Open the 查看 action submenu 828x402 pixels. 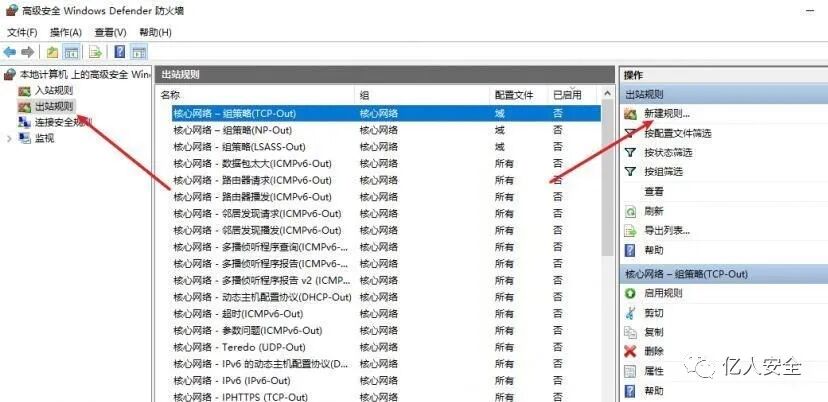coord(654,192)
